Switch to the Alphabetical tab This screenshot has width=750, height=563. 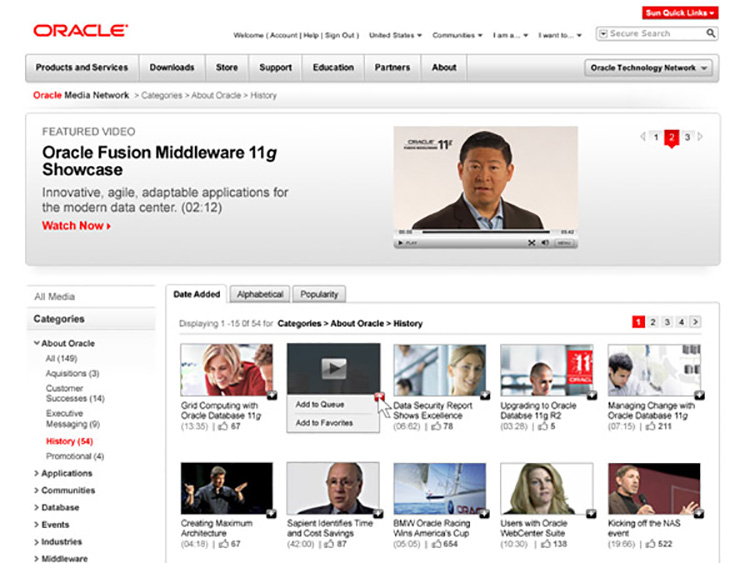point(260,294)
